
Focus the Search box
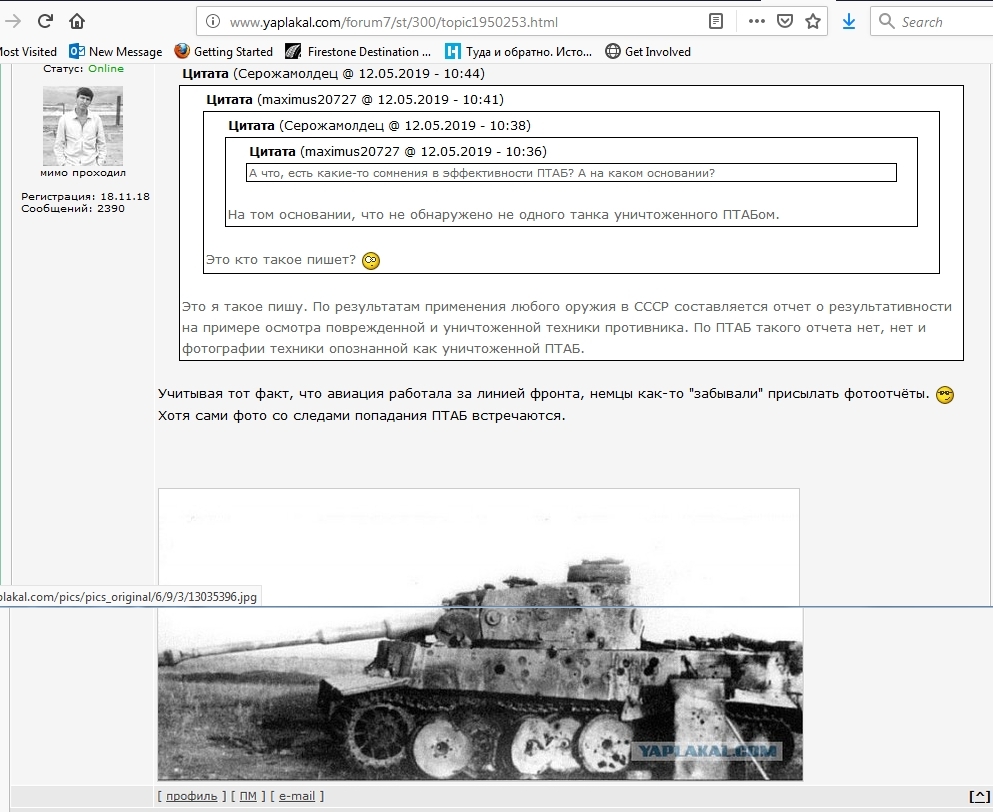tap(932, 22)
